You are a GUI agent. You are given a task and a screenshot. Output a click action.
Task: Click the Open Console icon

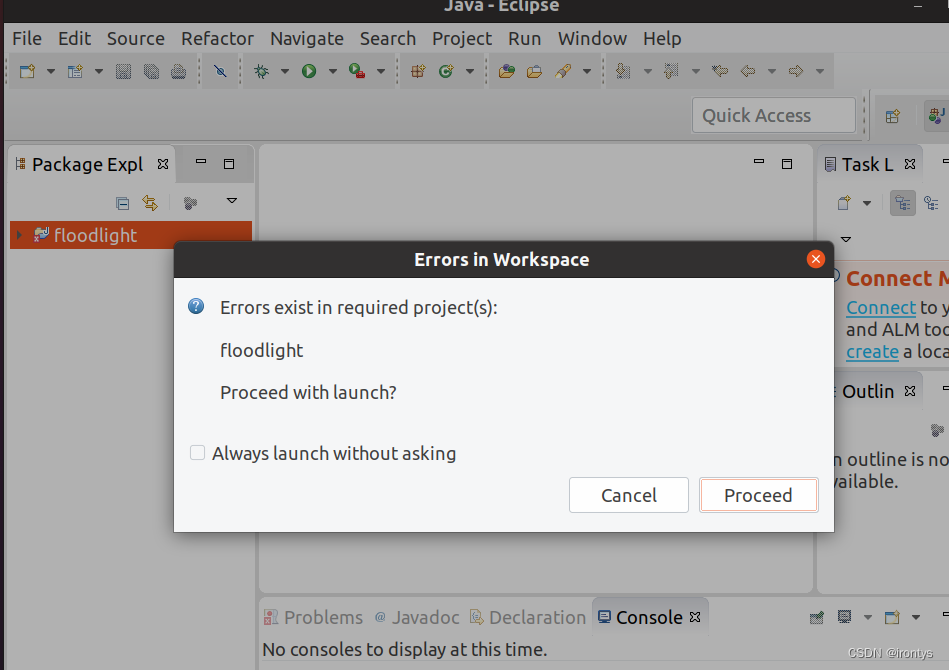[892, 617]
